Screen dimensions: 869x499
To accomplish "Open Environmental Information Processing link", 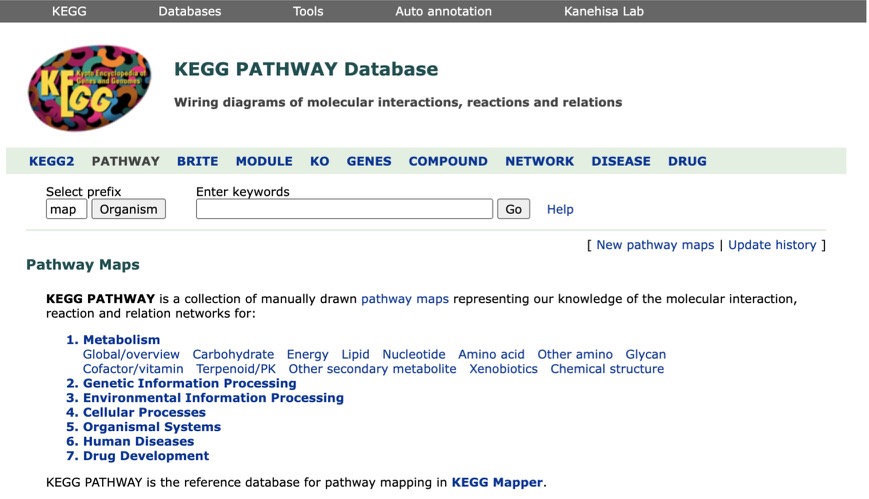I will pos(213,398).
